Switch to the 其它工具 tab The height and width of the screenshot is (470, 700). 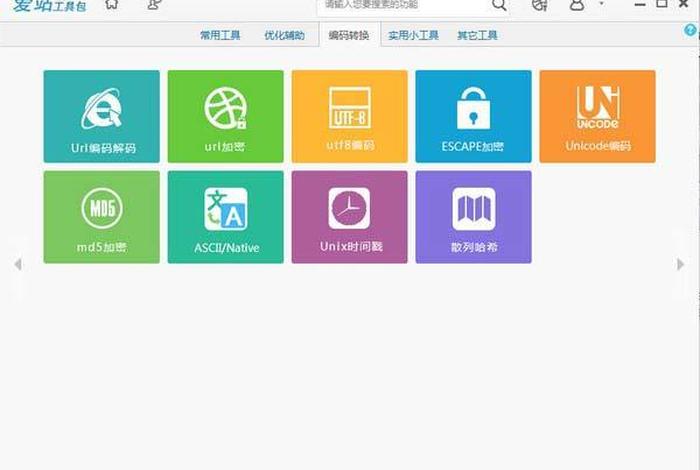point(477,35)
